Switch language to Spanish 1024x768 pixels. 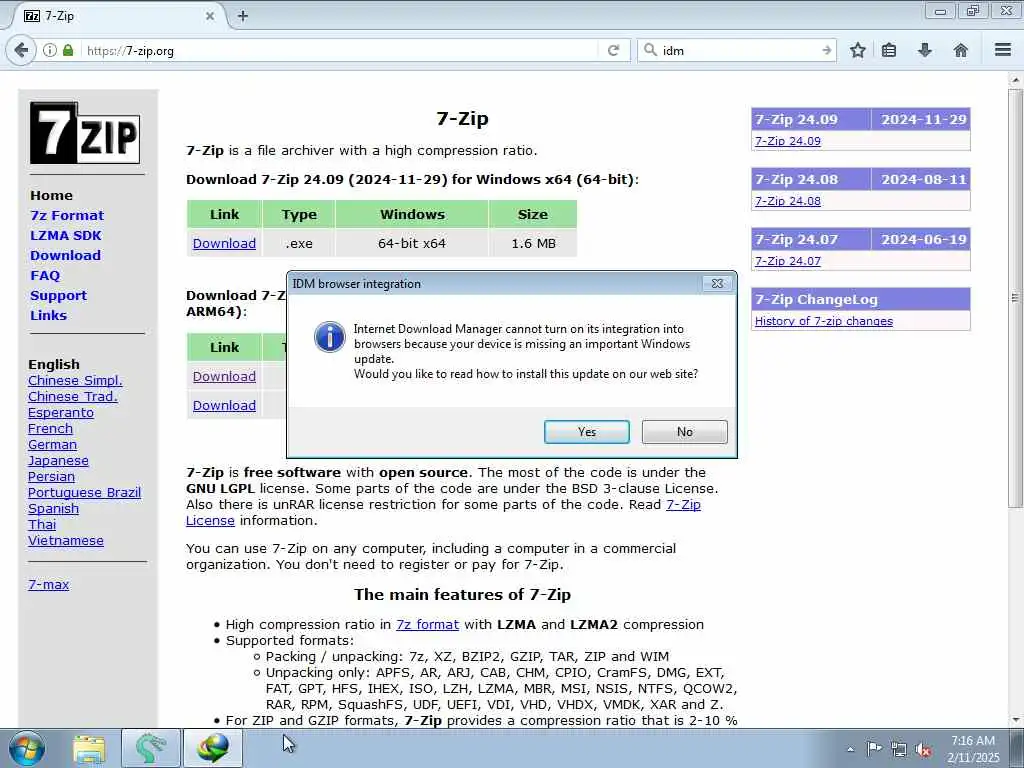pyautogui.click(x=53, y=509)
